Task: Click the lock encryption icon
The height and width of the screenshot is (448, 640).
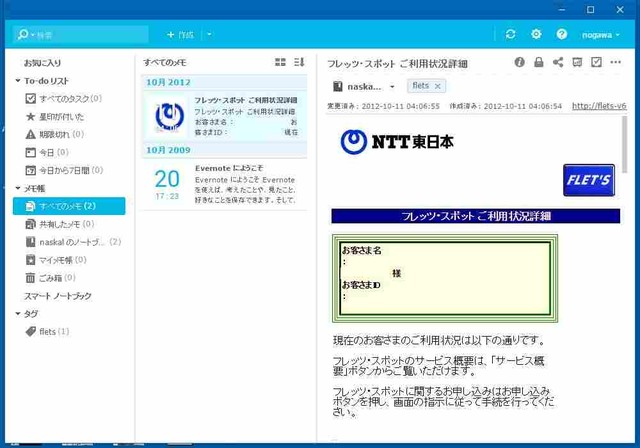Action: (539, 62)
